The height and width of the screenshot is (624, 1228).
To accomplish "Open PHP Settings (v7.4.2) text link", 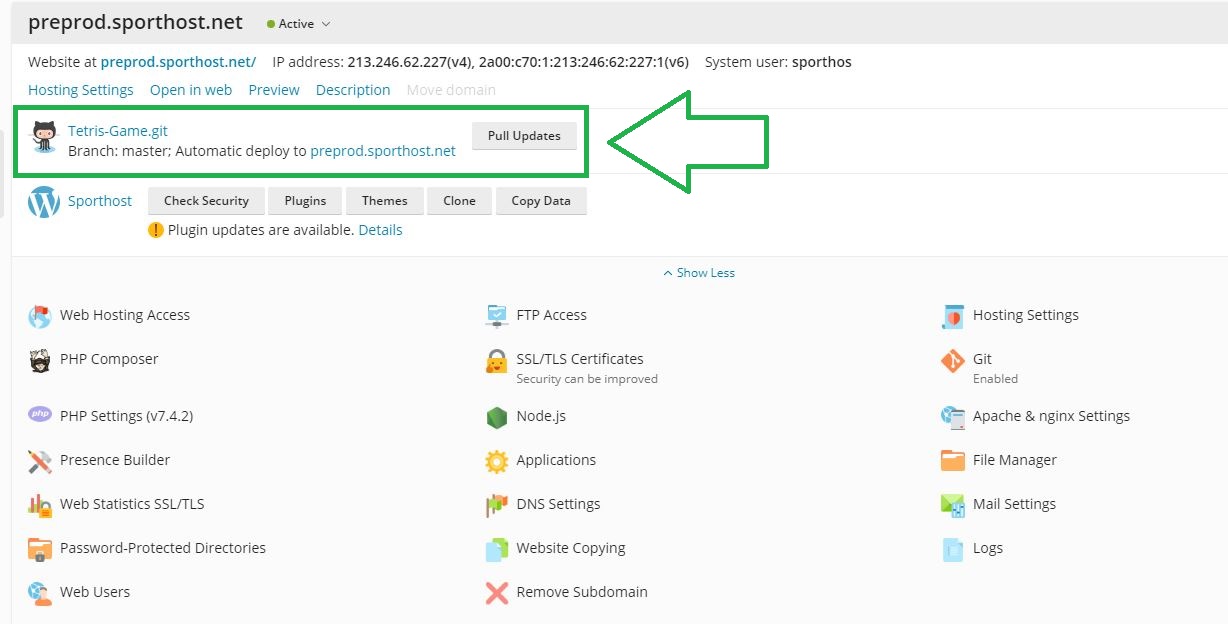I will coord(126,416).
